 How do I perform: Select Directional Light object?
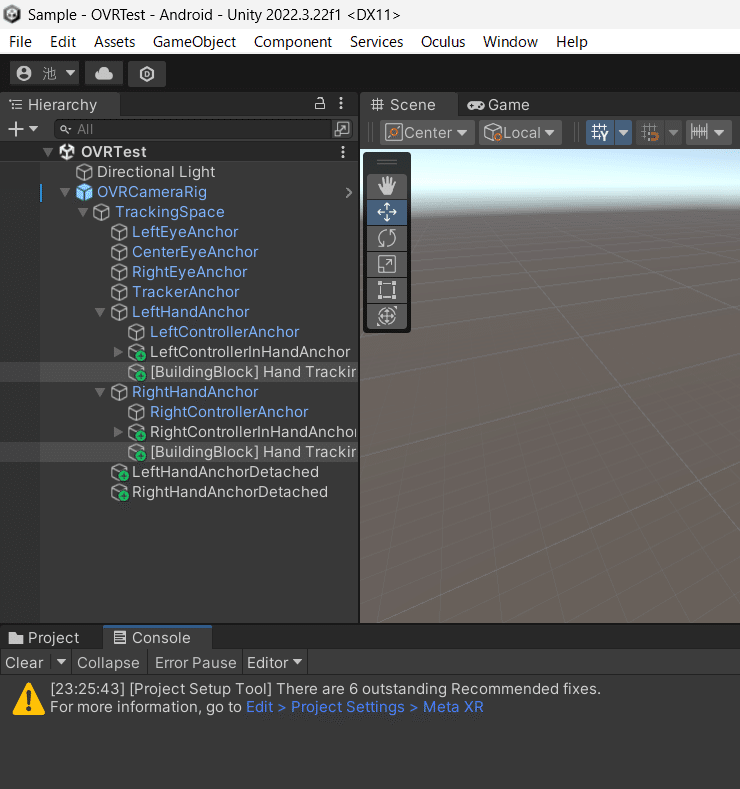156,172
